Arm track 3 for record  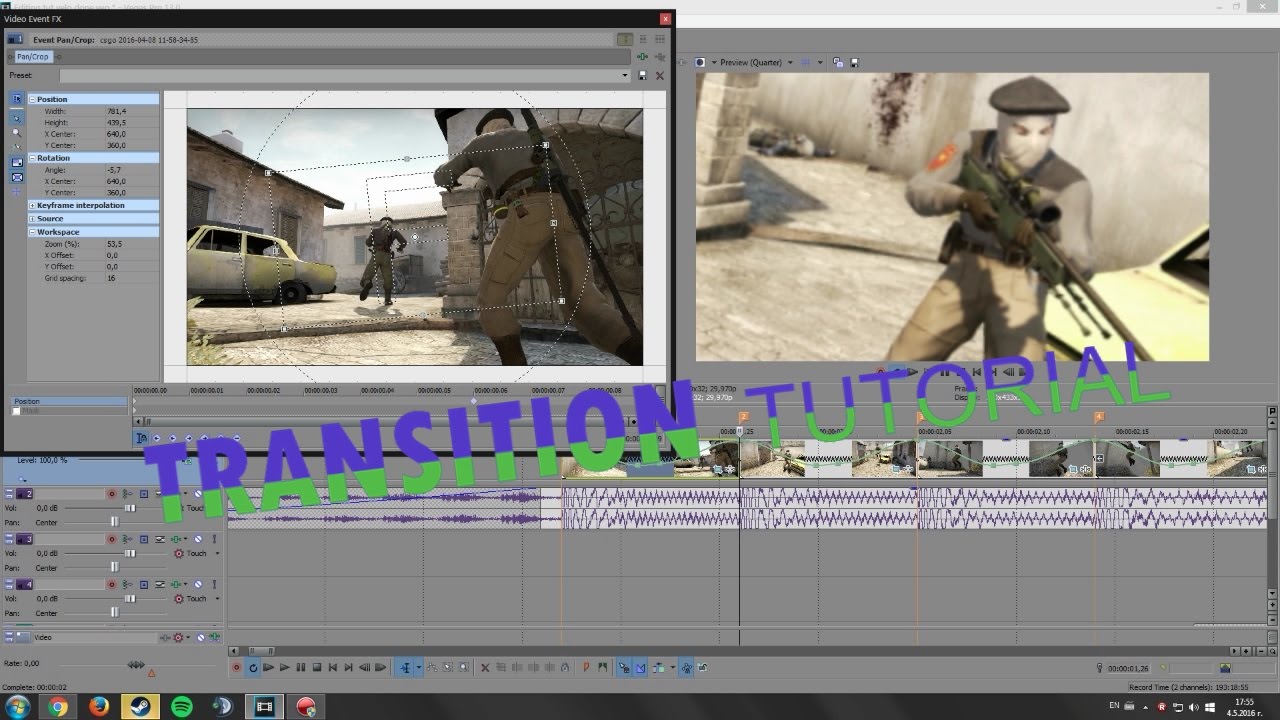(x=112, y=539)
